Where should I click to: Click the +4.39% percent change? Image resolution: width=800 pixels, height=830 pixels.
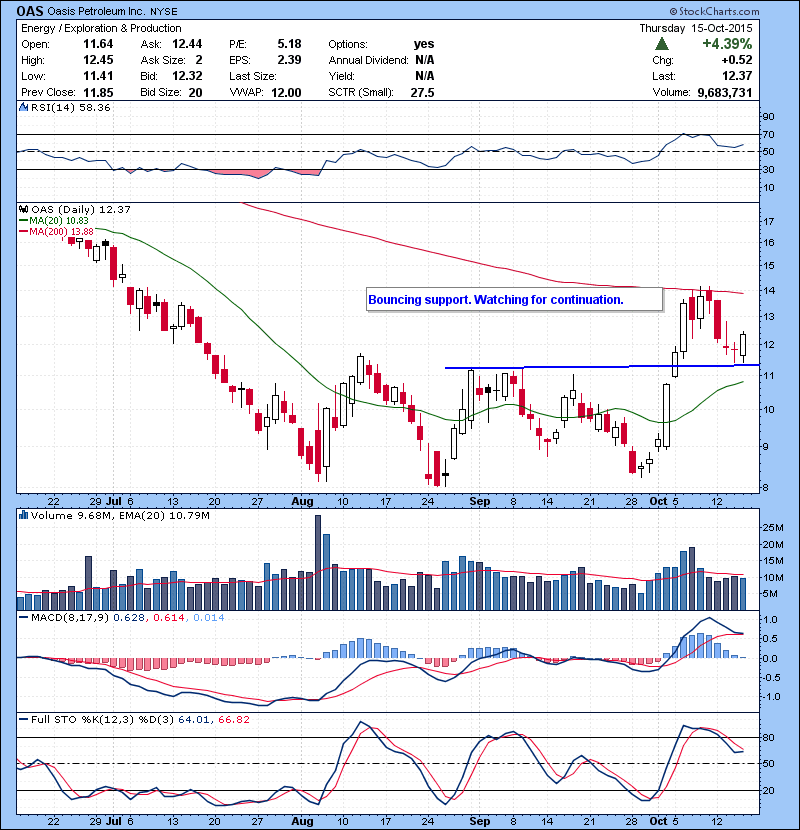(x=727, y=43)
